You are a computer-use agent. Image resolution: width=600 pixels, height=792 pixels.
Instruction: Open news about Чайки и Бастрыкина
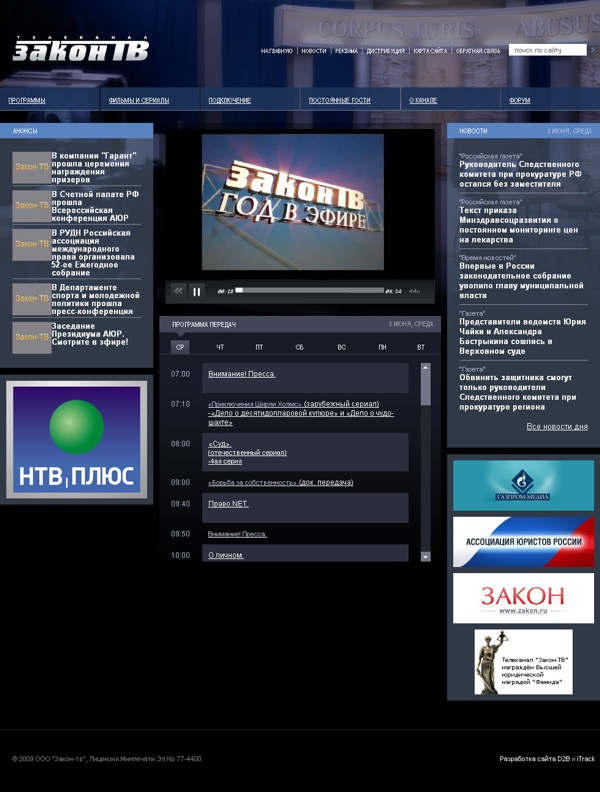522,336
